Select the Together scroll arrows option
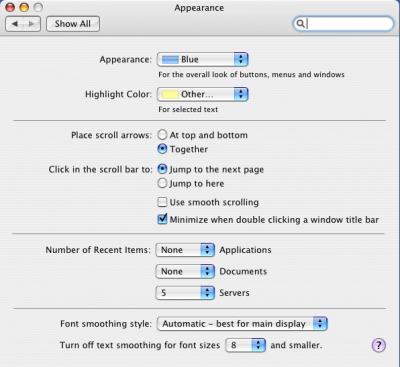The height and width of the screenshot is (367, 400). click(x=162, y=149)
